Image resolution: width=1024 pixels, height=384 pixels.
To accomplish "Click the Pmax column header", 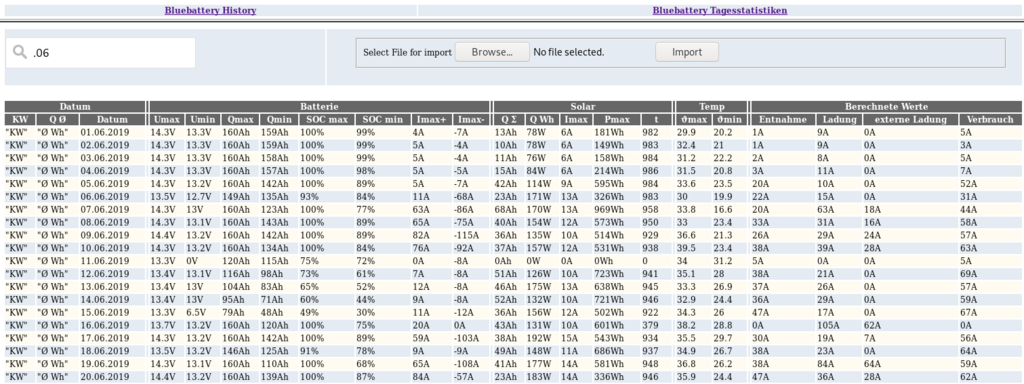I will (x=616, y=120).
